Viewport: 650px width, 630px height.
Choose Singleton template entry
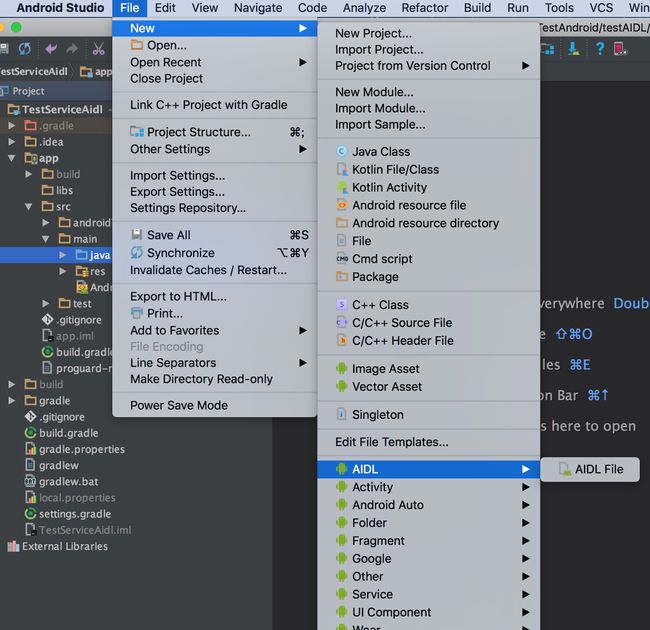click(x=429, y=414)
